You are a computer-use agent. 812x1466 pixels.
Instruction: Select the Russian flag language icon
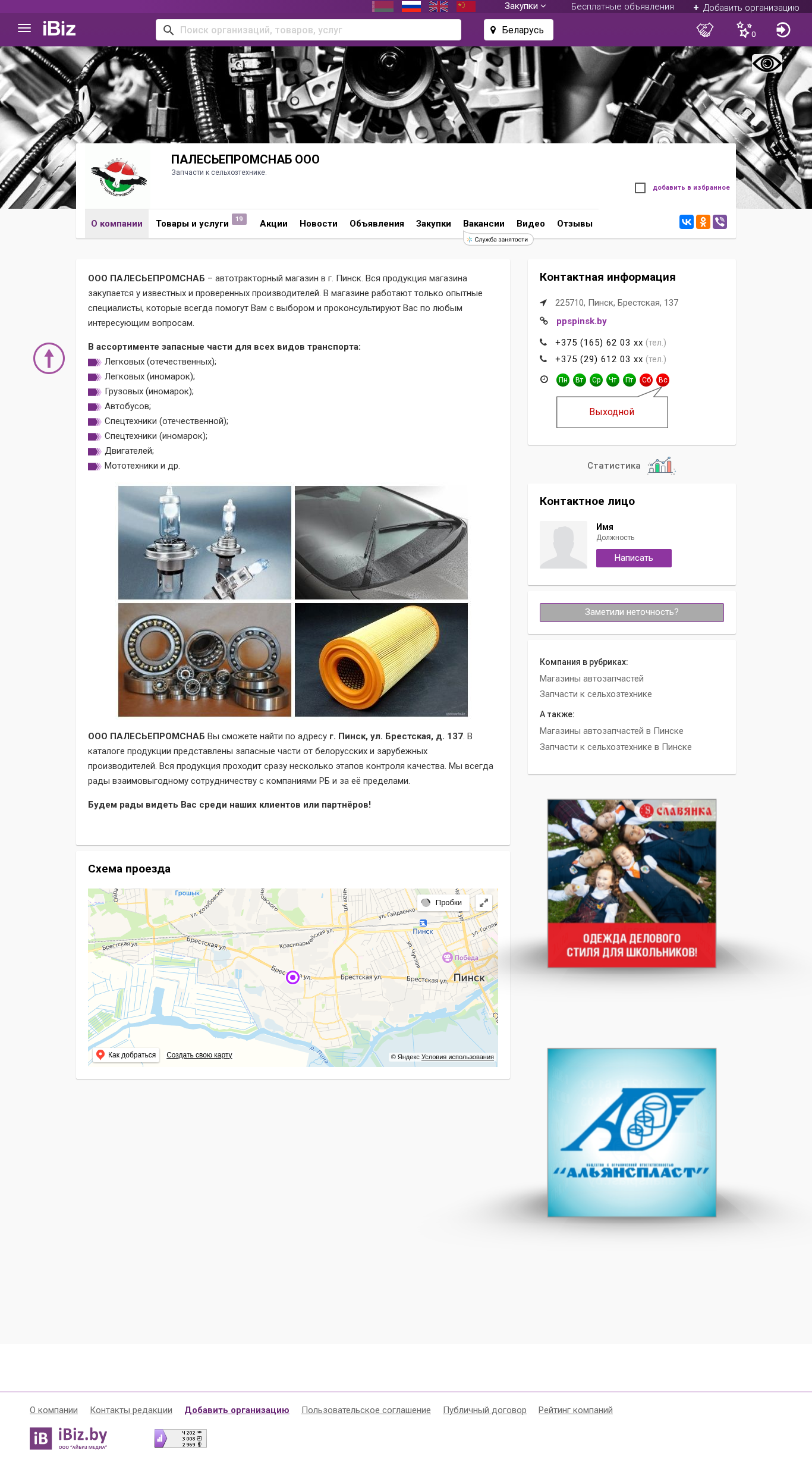click(x=411, y=7)
